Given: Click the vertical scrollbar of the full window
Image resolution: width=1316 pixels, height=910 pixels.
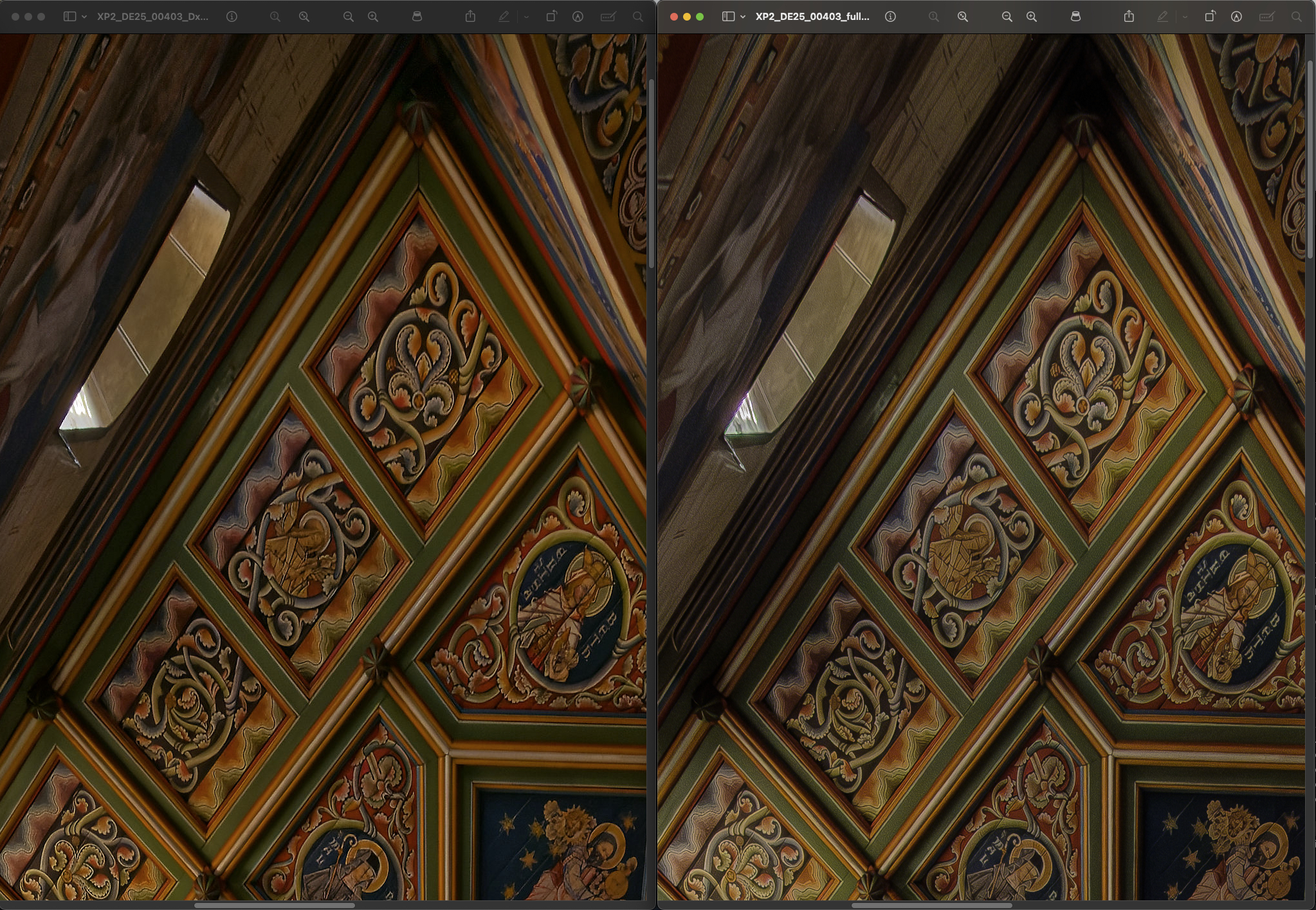Looking at the screenshot, I should 1310,160.
